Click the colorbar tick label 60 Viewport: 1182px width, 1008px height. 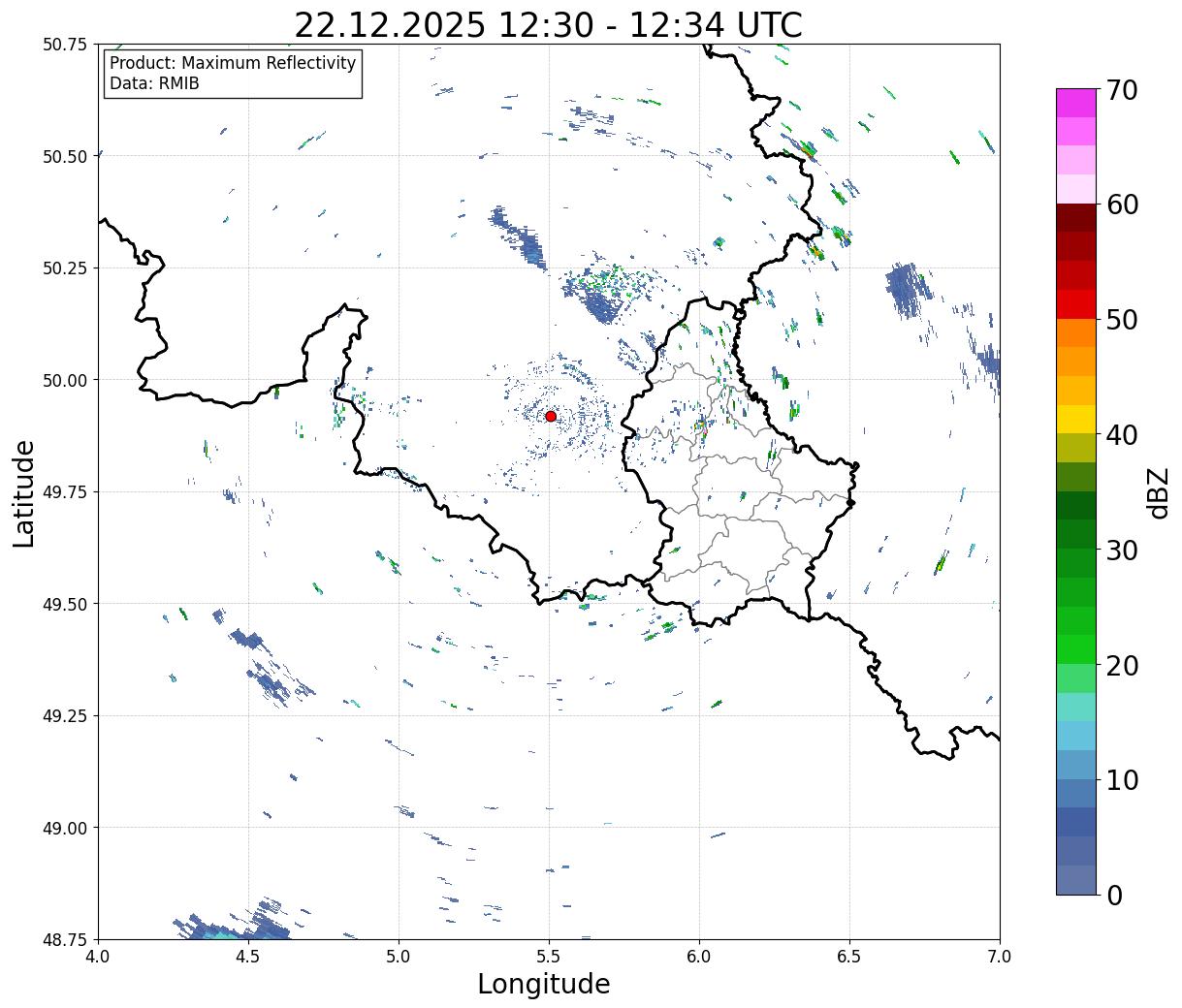pyautogui.click(x=1122, y=205)
